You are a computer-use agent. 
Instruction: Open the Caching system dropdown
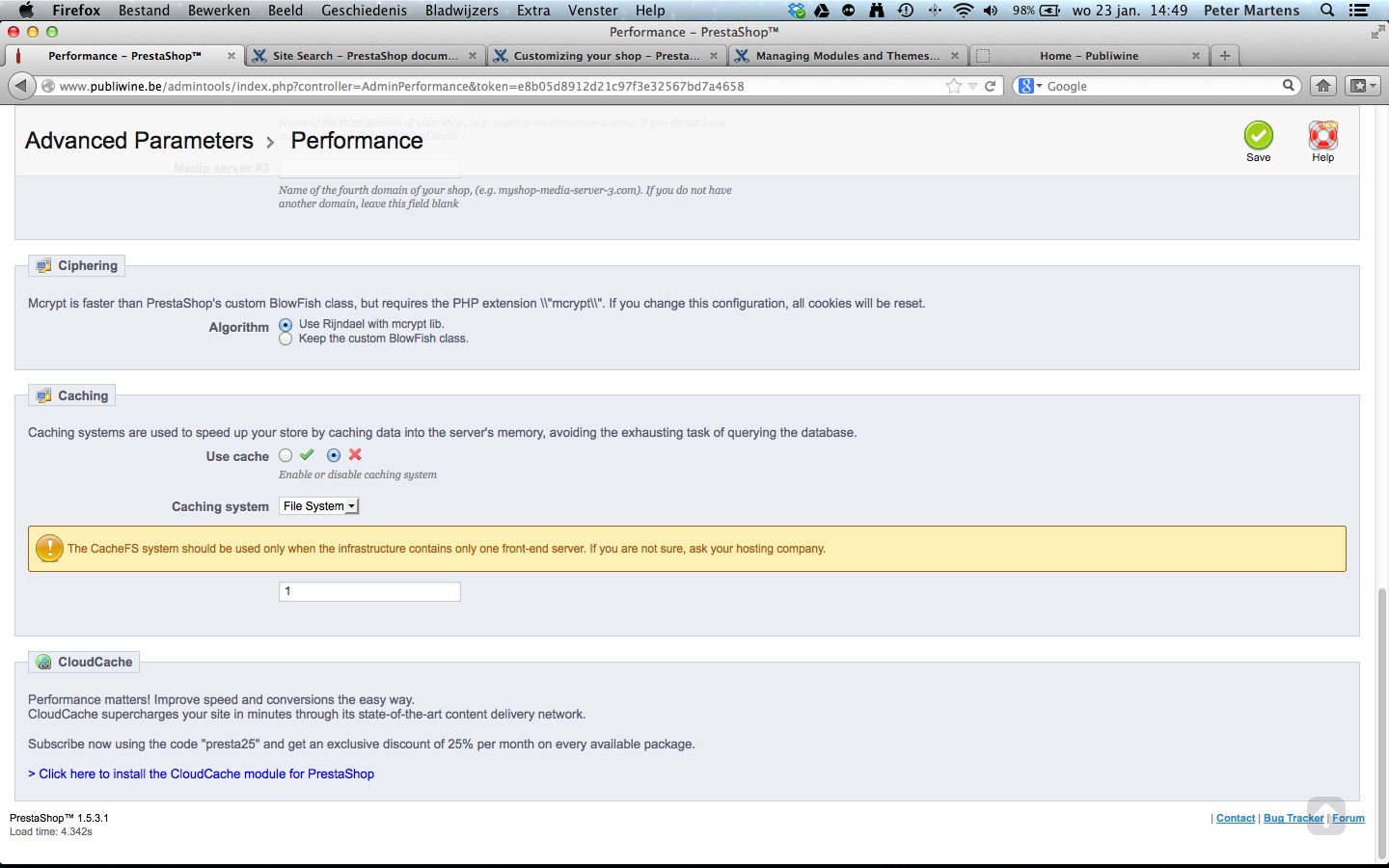(319, 506)
